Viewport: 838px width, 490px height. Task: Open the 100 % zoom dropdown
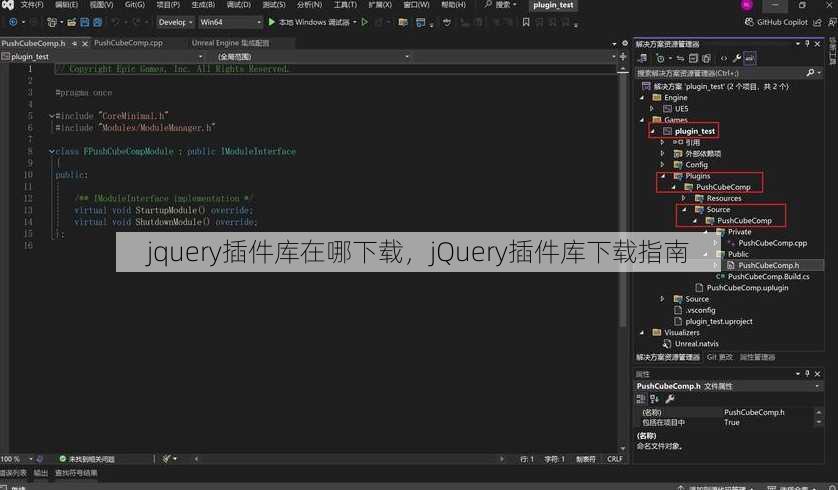(17, 458)
